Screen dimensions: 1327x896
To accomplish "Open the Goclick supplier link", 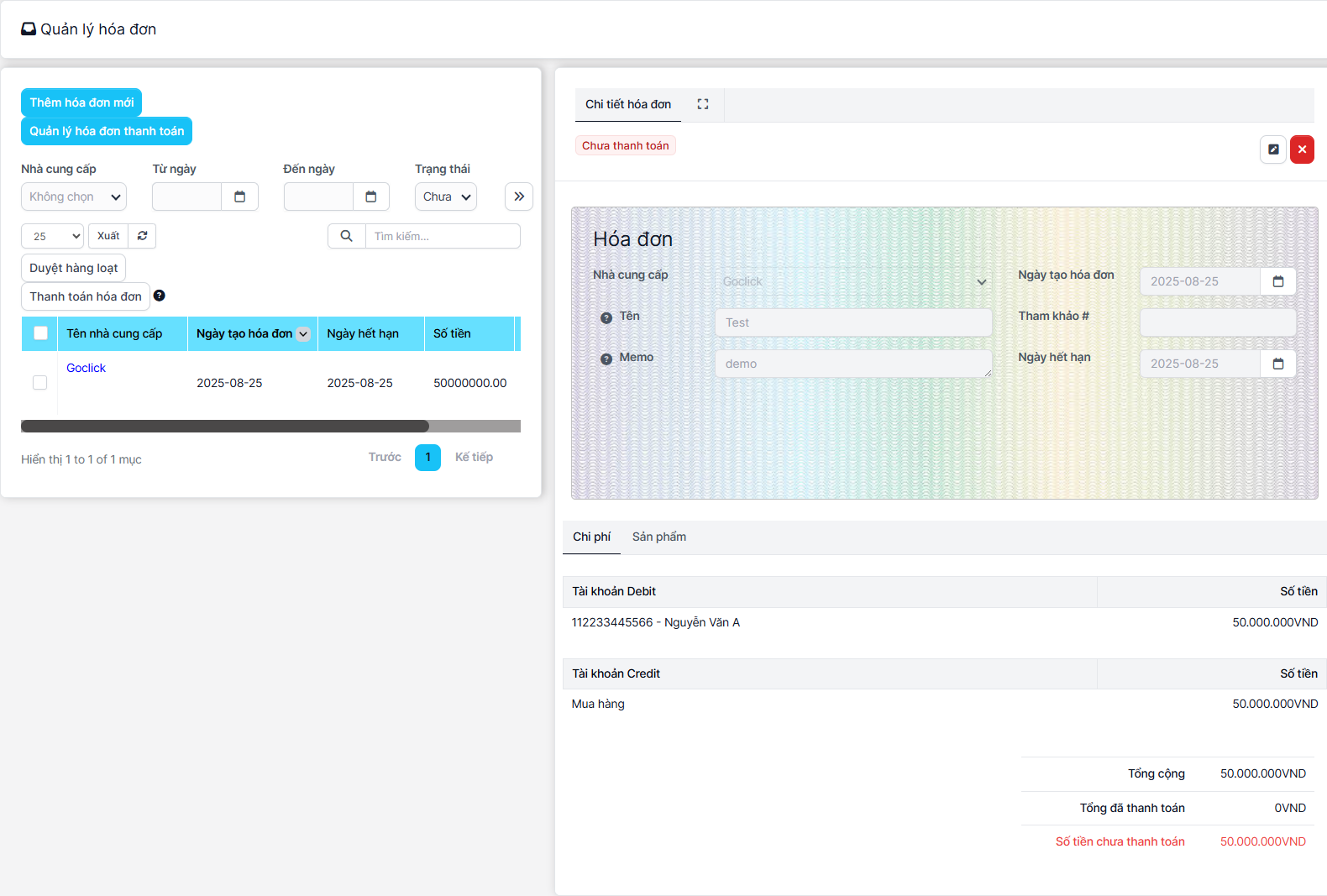I will pyautogui.click(x=86, y=368).
